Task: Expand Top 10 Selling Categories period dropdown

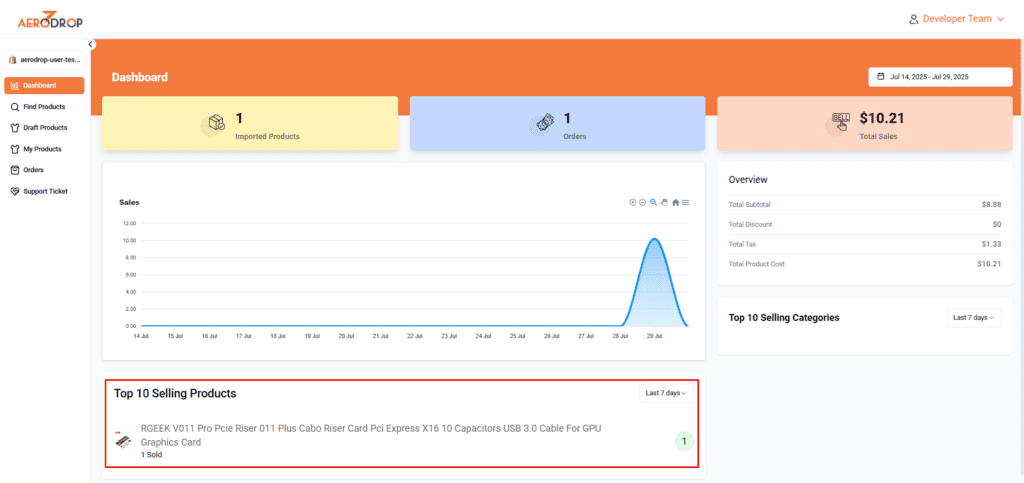Action: pos(972,317)
